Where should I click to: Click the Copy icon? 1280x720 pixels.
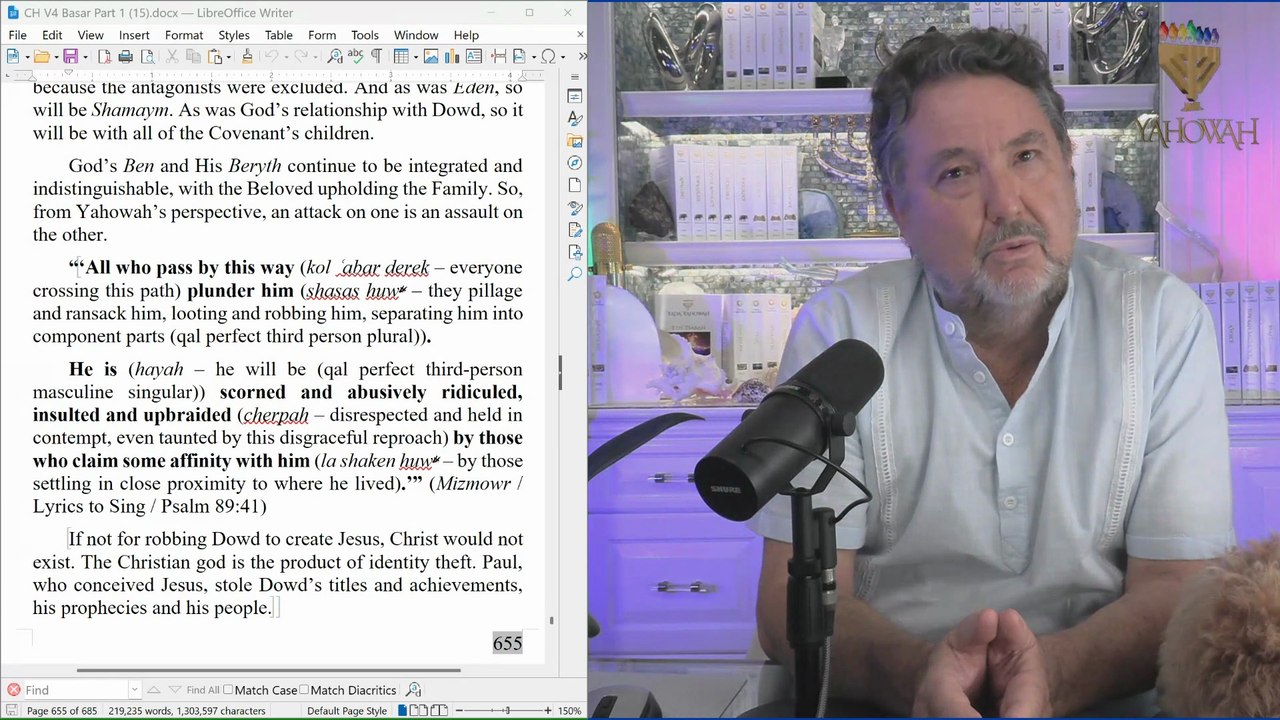coord(192,56)
